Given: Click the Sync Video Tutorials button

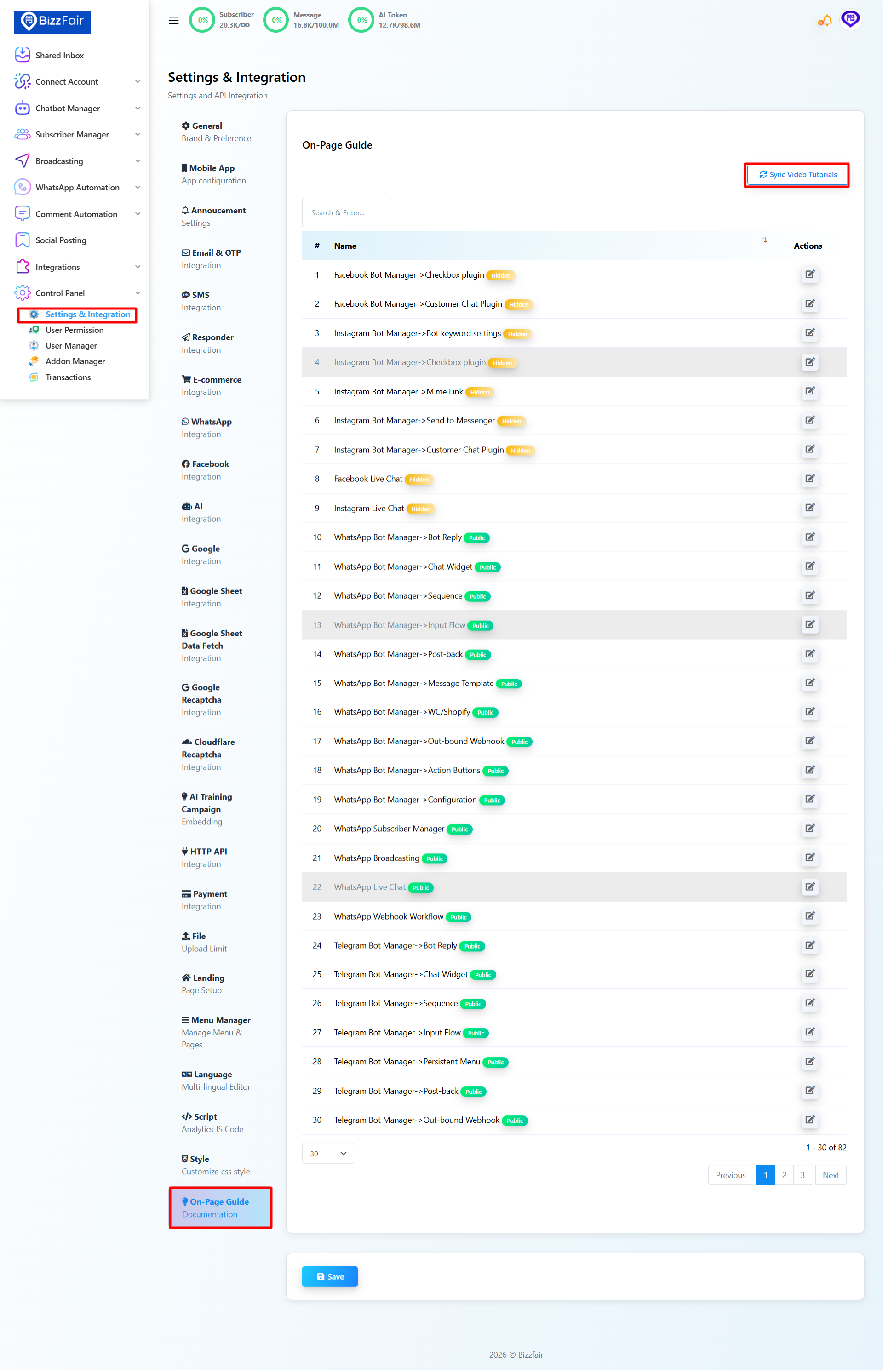Looking at the screenshot, I should [797, 175].
